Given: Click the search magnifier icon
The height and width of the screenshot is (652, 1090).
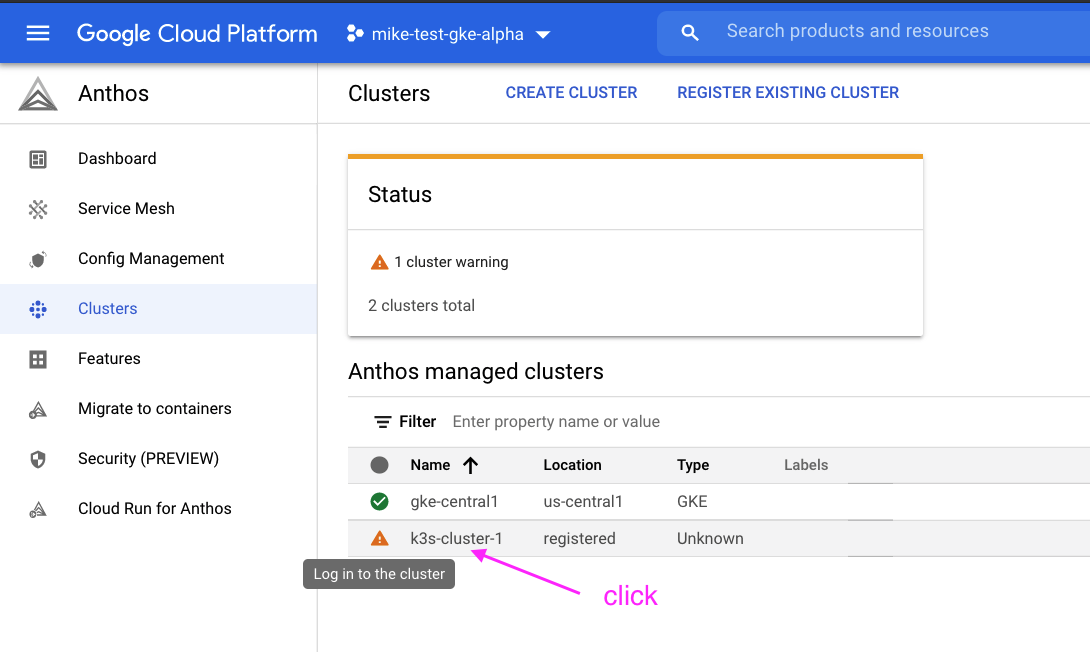Looking at the screenshot, I should click(x=690, y=32).
